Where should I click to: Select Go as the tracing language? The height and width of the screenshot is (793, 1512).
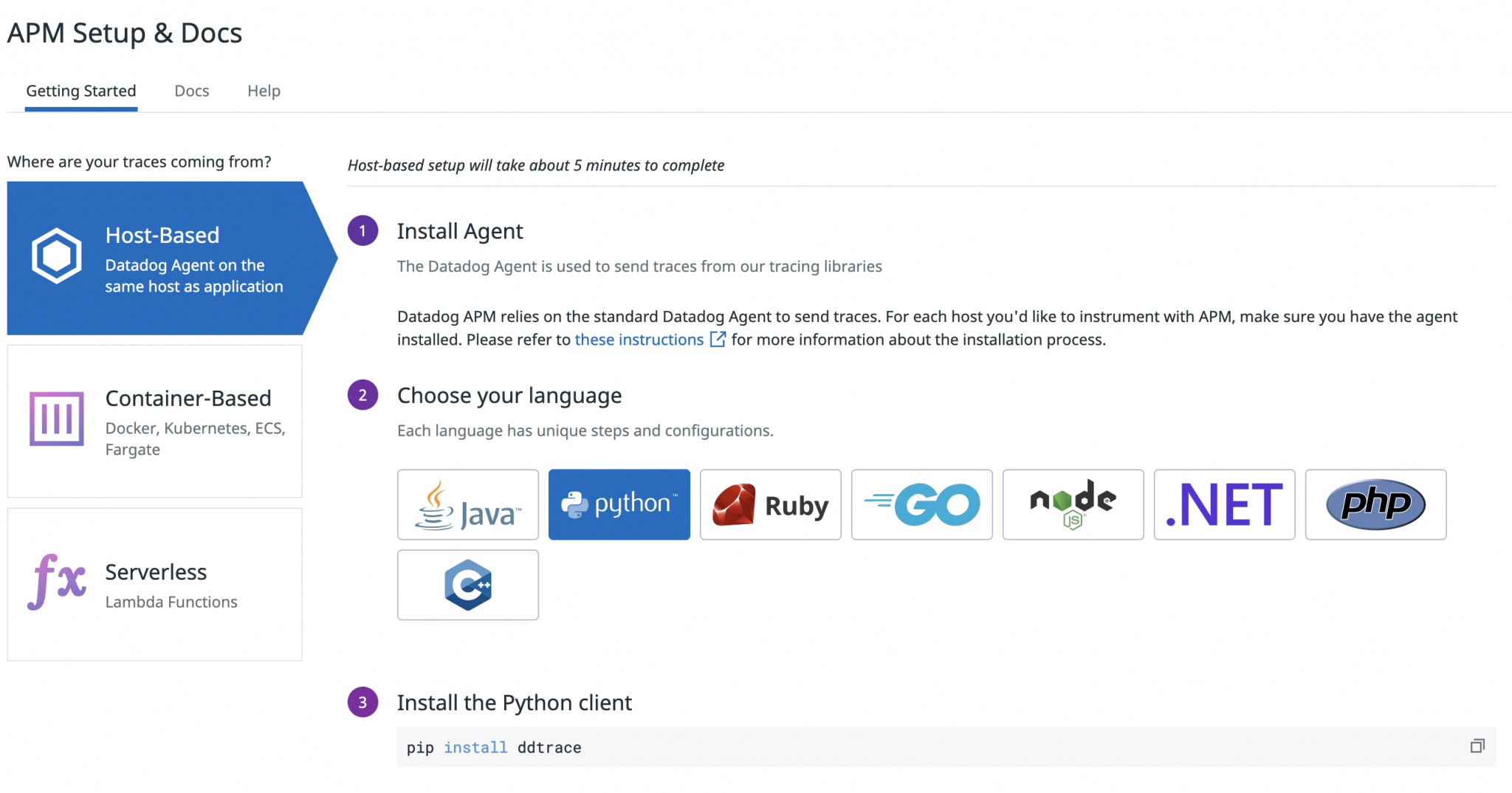(x=921, y=504)
